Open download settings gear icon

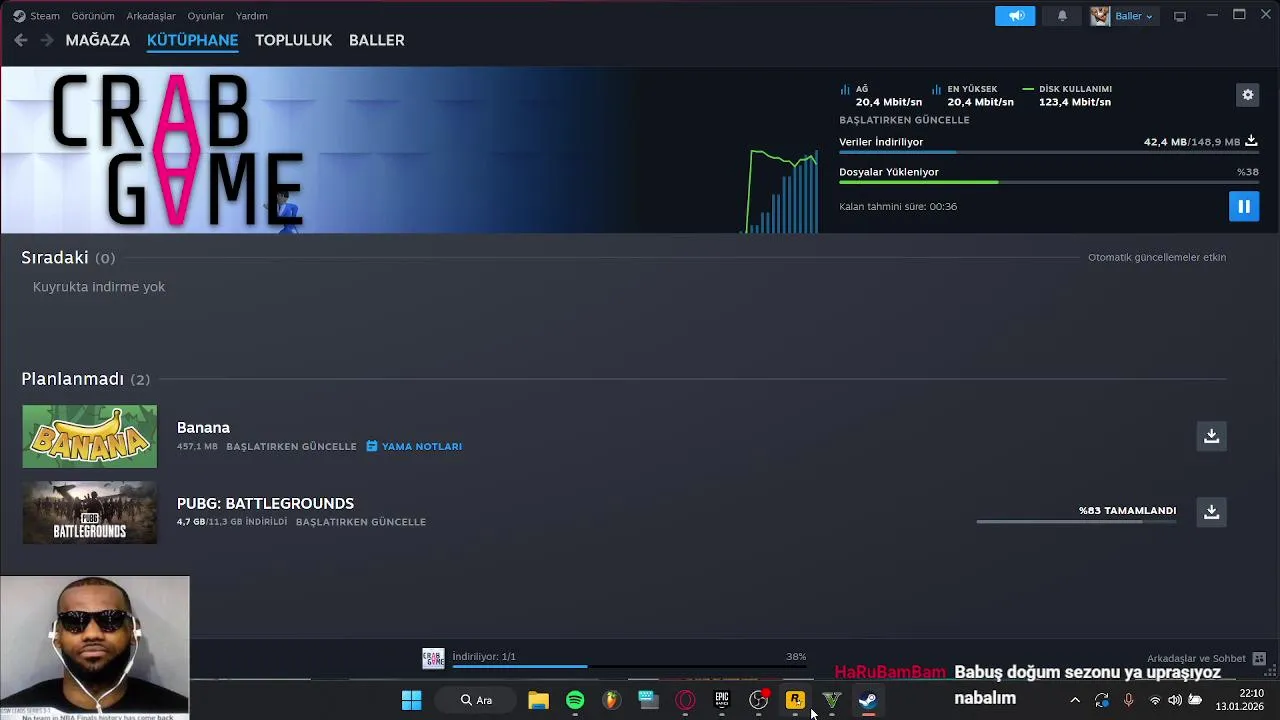(x=1248, y=95)
